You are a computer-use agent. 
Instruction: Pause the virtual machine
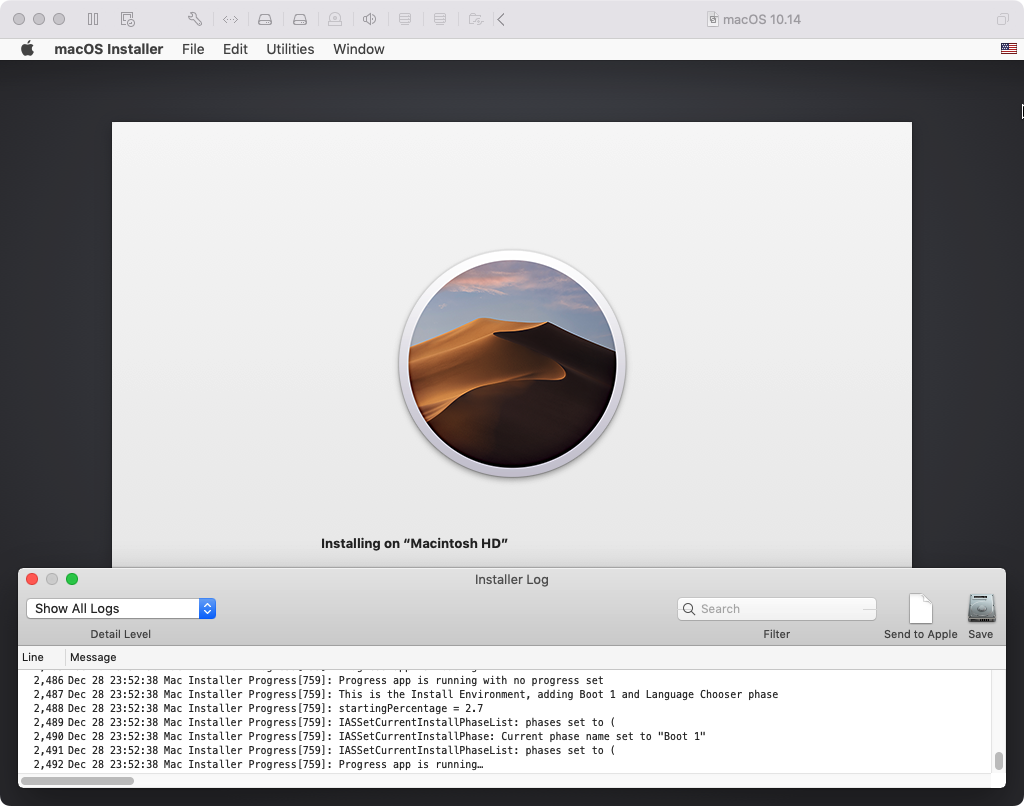[93, 19]
